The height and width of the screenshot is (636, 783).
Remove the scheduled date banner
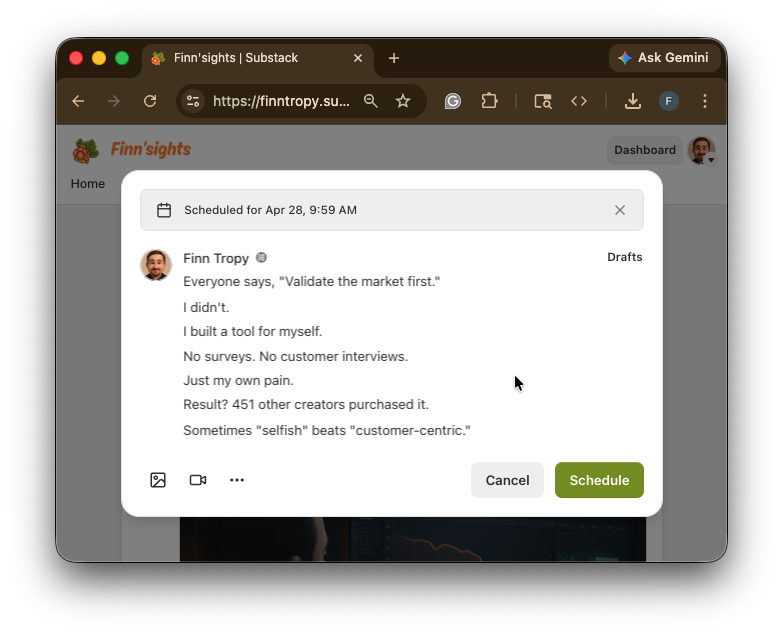tap(620, 210)
